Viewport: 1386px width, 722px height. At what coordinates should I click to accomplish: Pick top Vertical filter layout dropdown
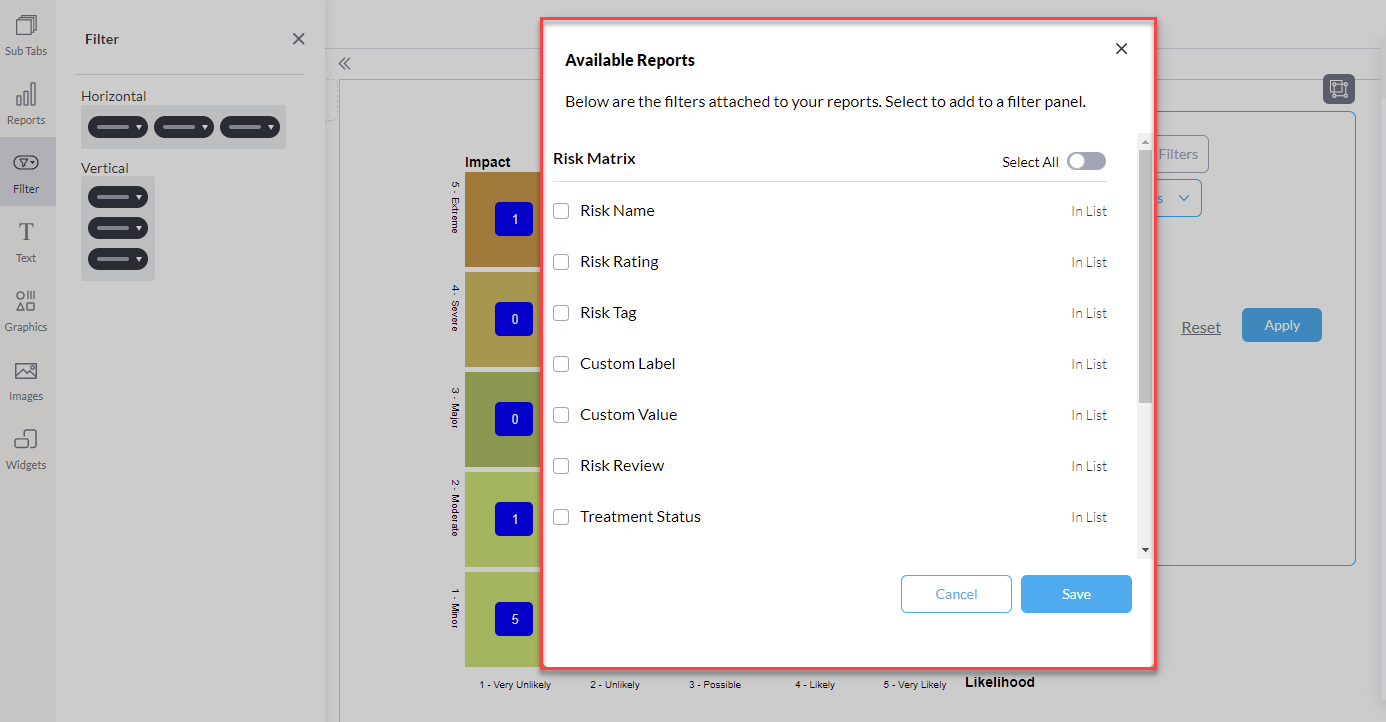pyautogui.click(x=118, y=197)
